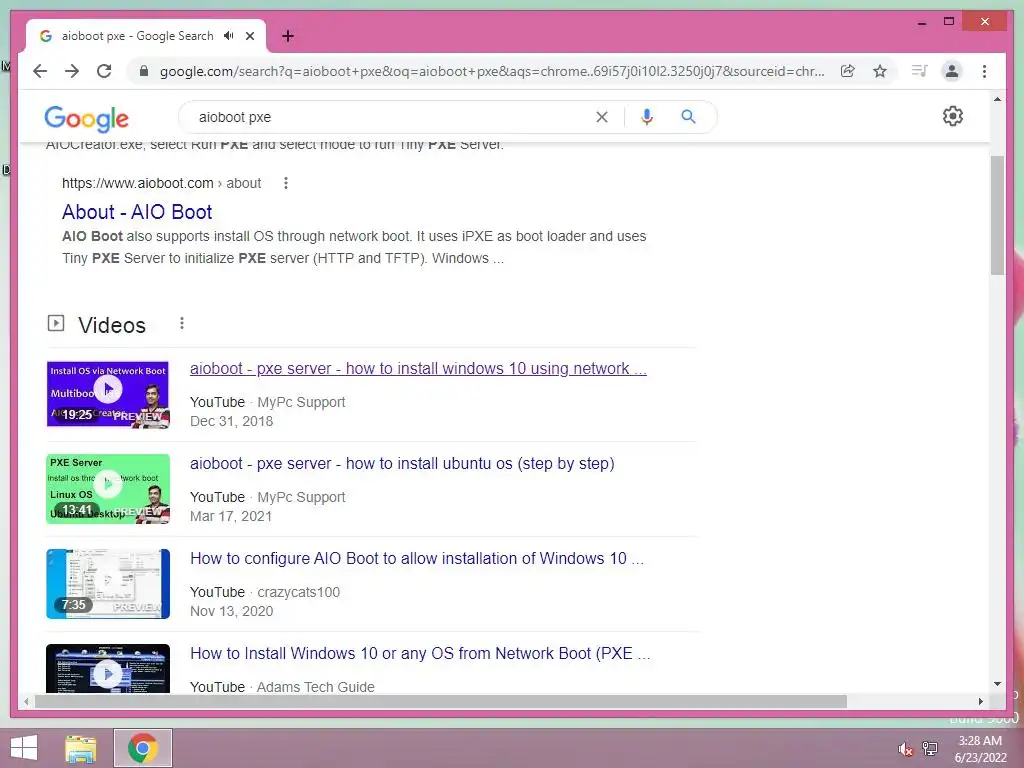Click the scroll down arrow of the page

(997, 684)
